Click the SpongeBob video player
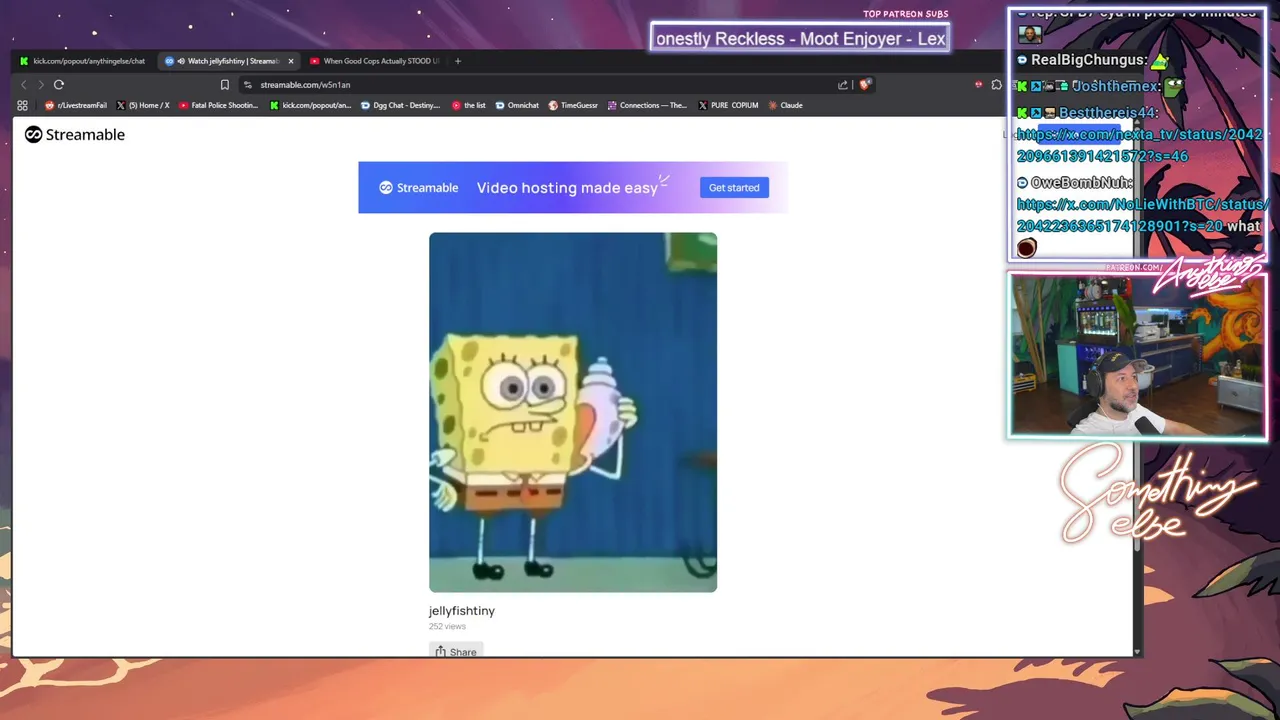 [x=573, y=412]
